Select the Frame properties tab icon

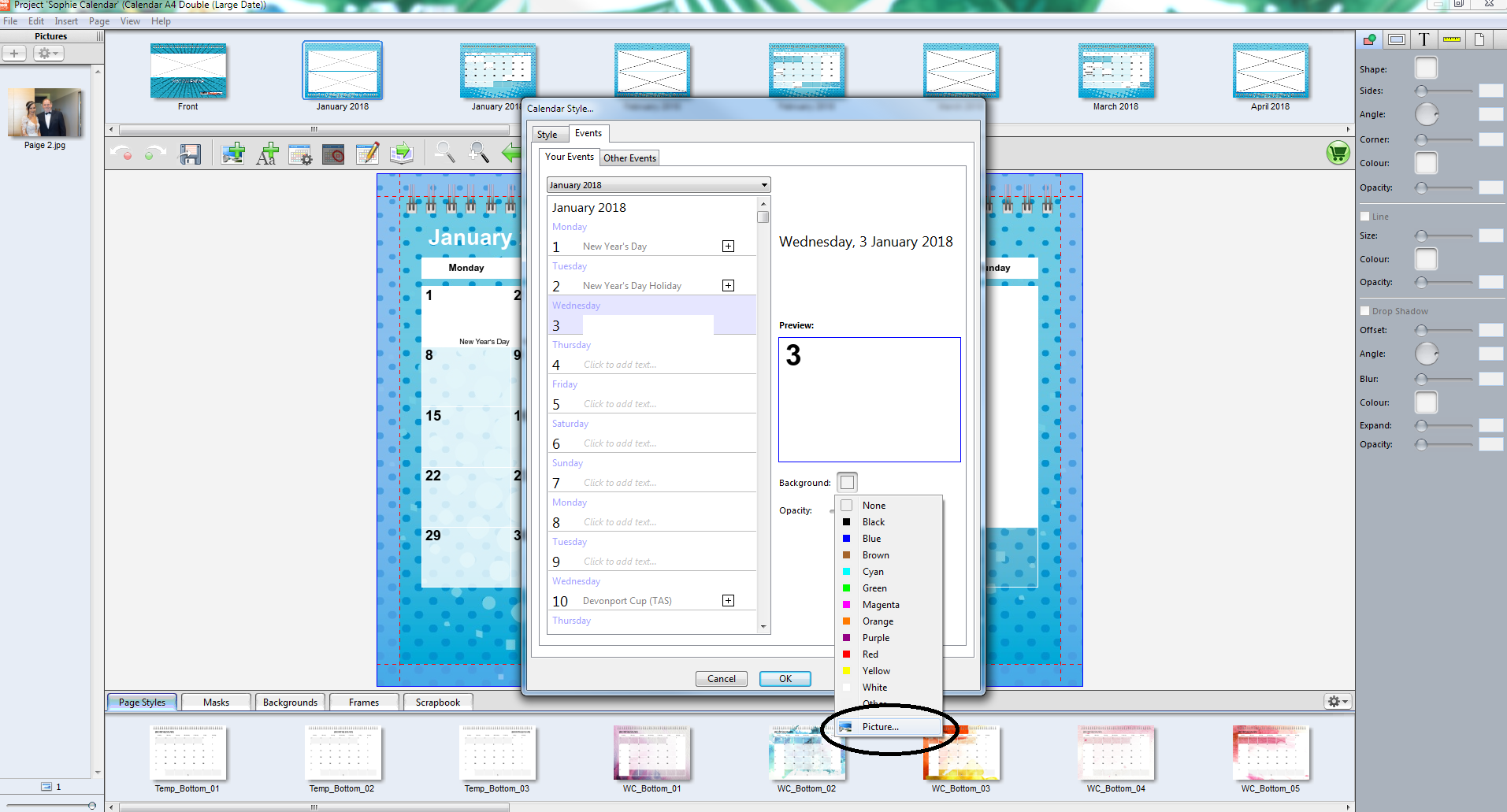point(1397,39)
